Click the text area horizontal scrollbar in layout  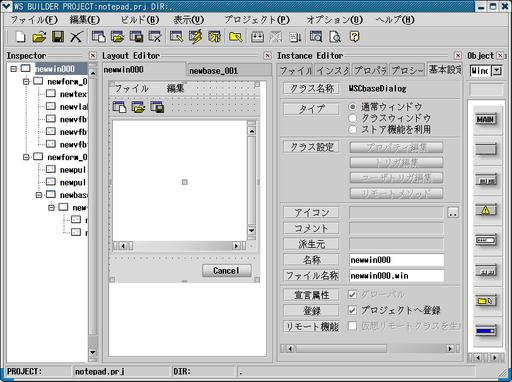click(x=180, y=246)
